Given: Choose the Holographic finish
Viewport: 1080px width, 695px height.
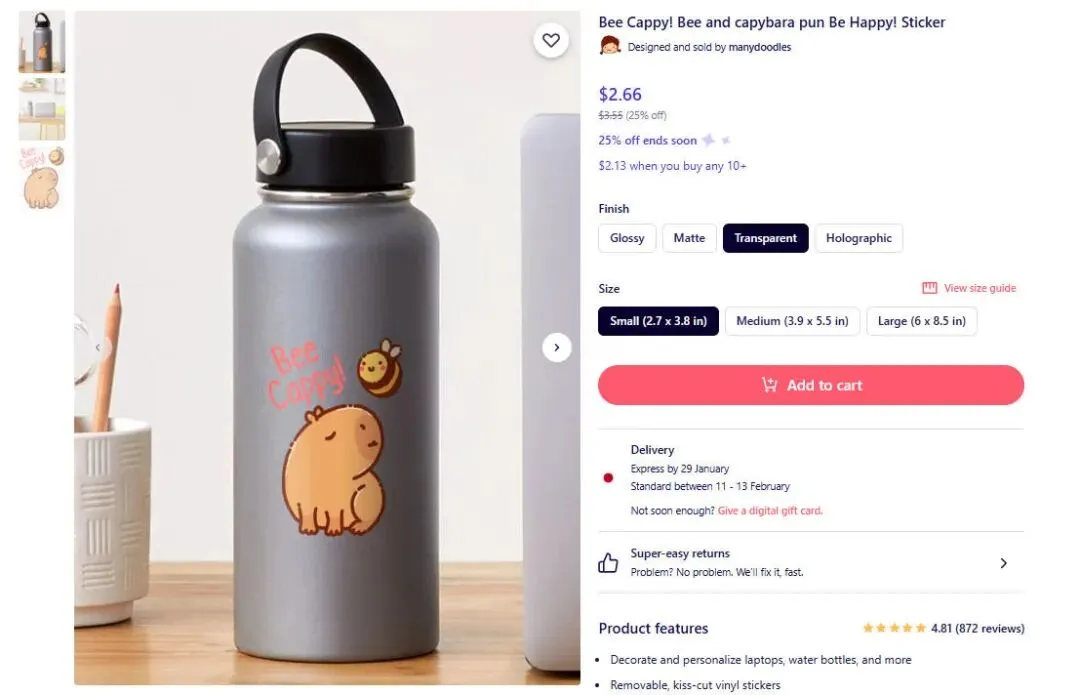Looking at the screenshot, I should 858,238.
